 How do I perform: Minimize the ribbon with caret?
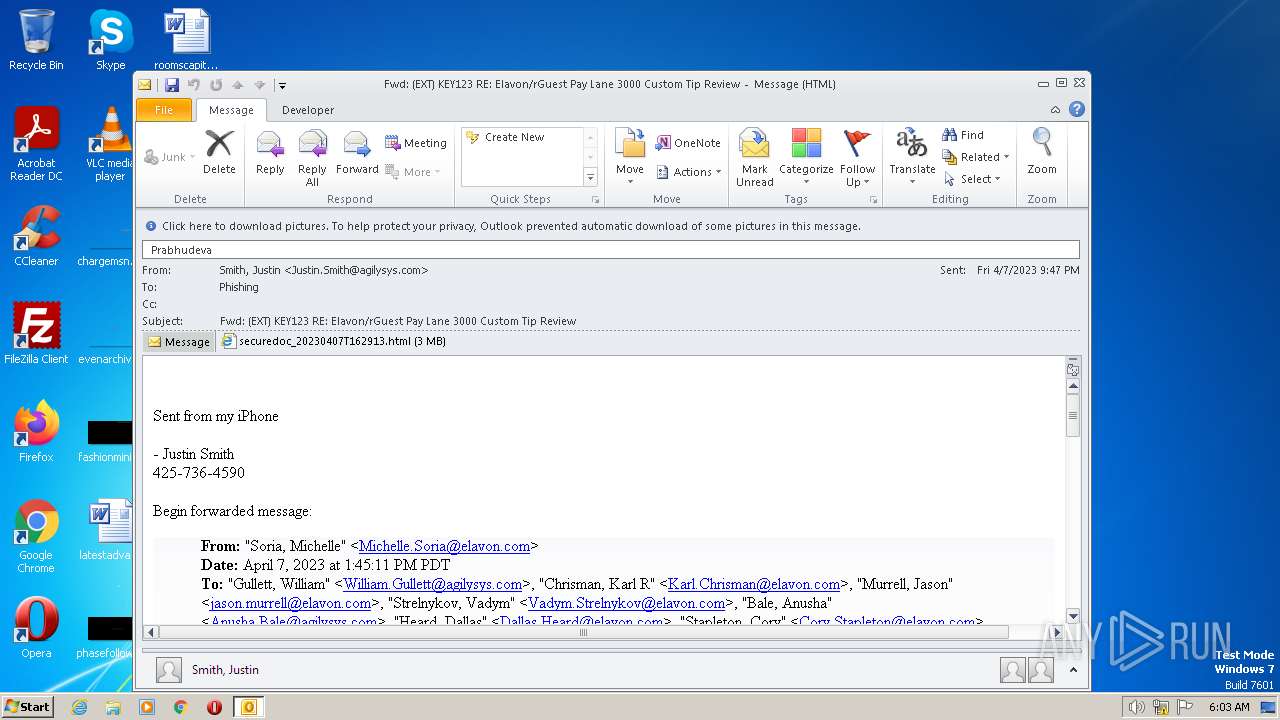pyautogui.click(x=1055, y=110)
